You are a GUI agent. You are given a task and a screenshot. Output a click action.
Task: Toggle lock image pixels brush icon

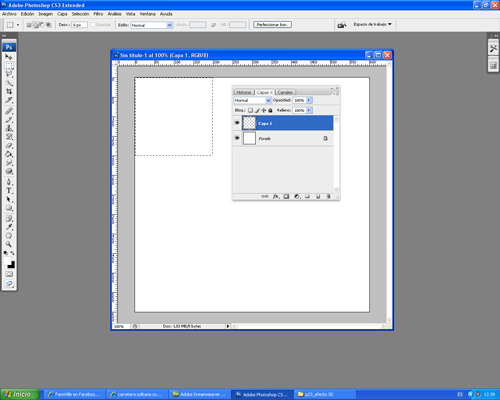click(x=257, y=110)
